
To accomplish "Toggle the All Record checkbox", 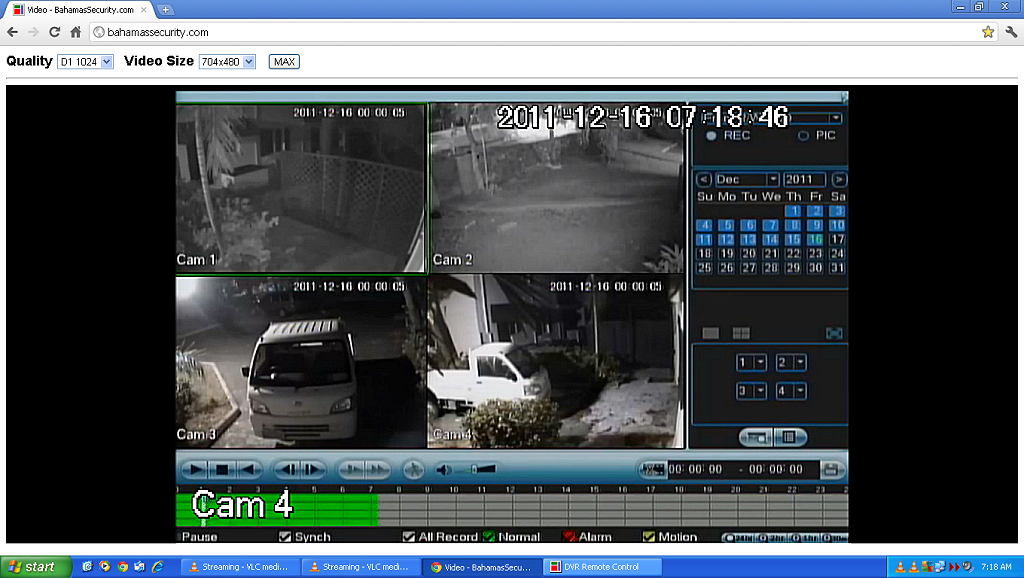I will coord(409,537).
